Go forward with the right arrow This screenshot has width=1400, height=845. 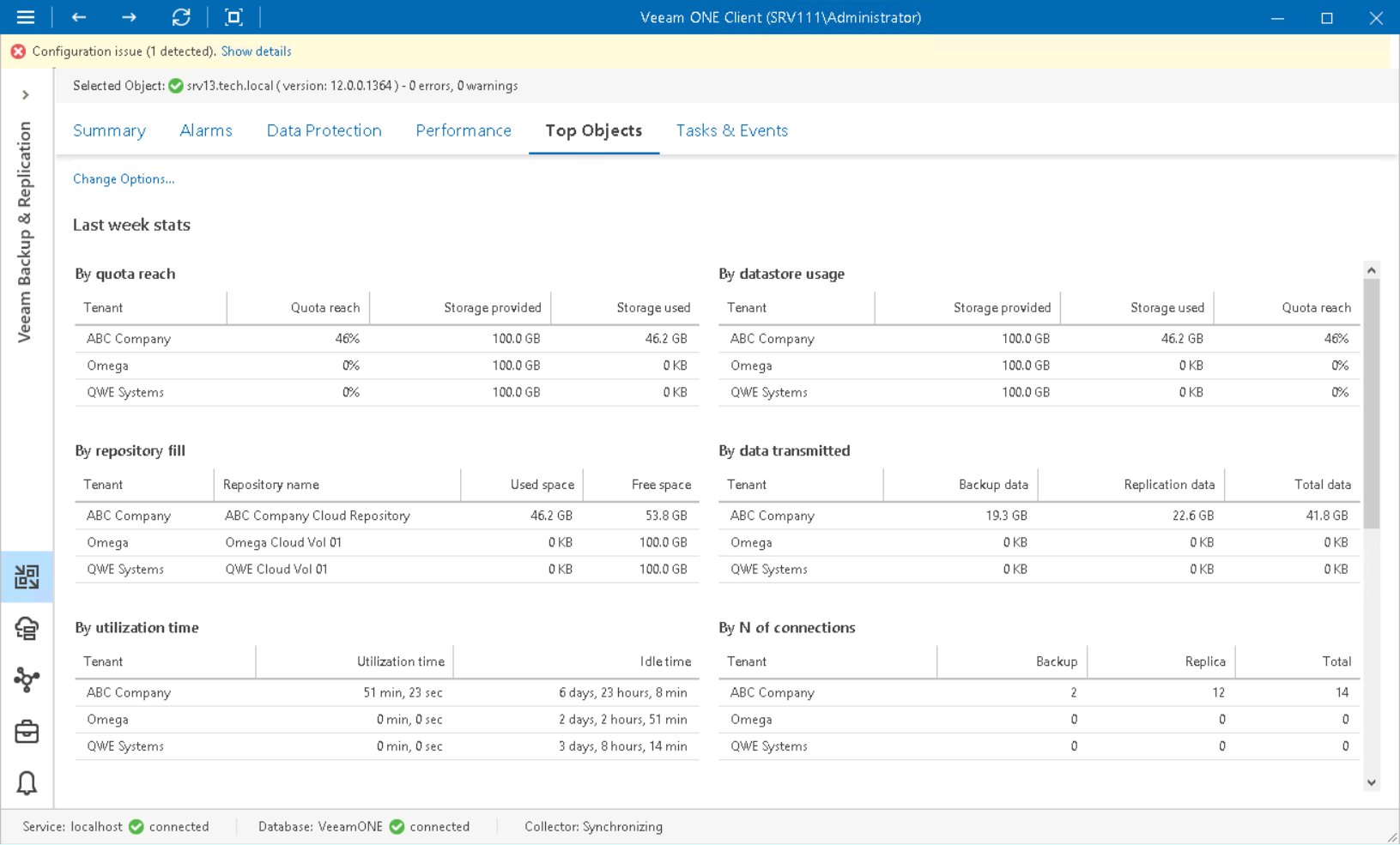click(x=129, y=17)
